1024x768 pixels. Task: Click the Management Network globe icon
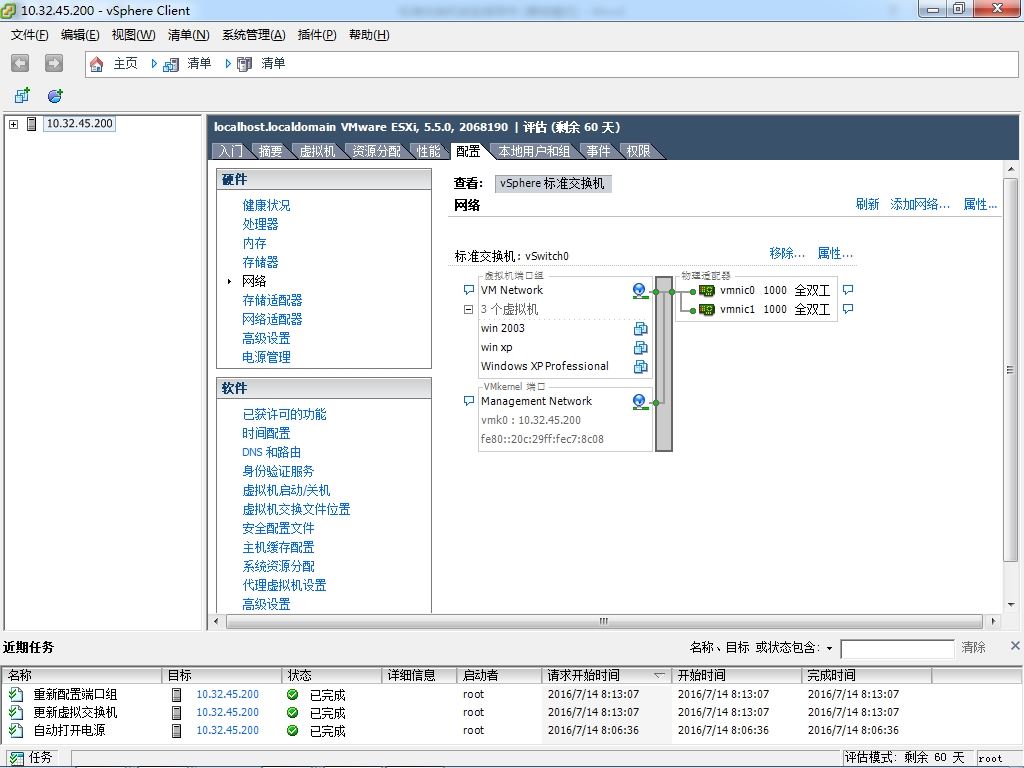(640, 402)
